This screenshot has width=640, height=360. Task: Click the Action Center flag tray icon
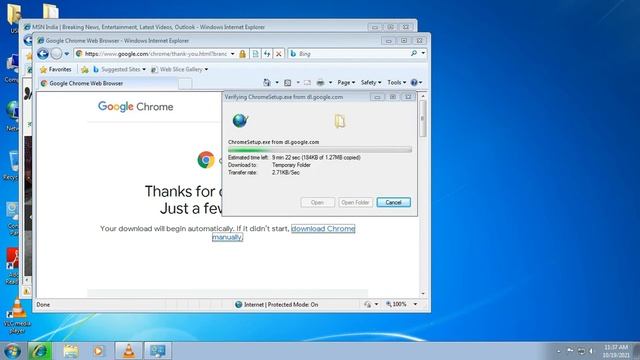pyautogui.click(x=570, y=351)
